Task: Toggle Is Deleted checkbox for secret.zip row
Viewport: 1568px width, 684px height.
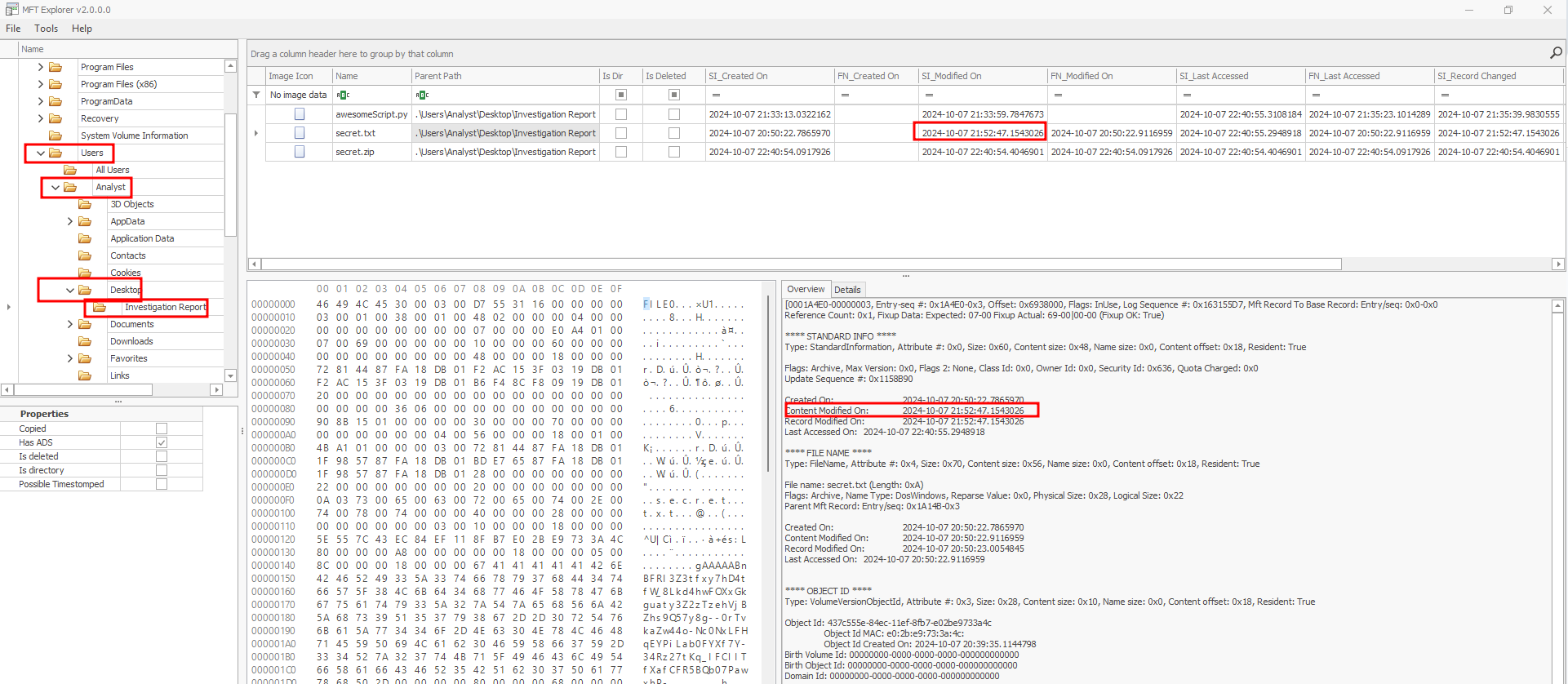Action: coord(674,152)
